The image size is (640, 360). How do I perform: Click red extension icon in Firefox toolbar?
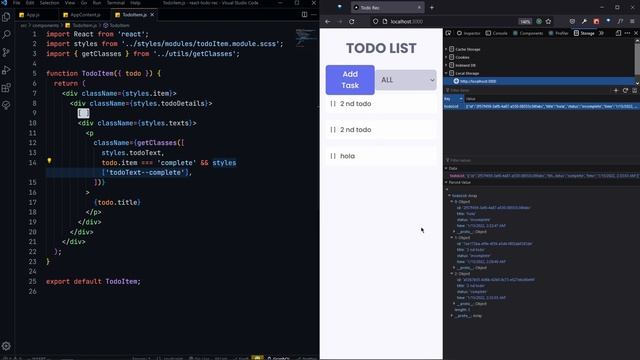point(596,21)
